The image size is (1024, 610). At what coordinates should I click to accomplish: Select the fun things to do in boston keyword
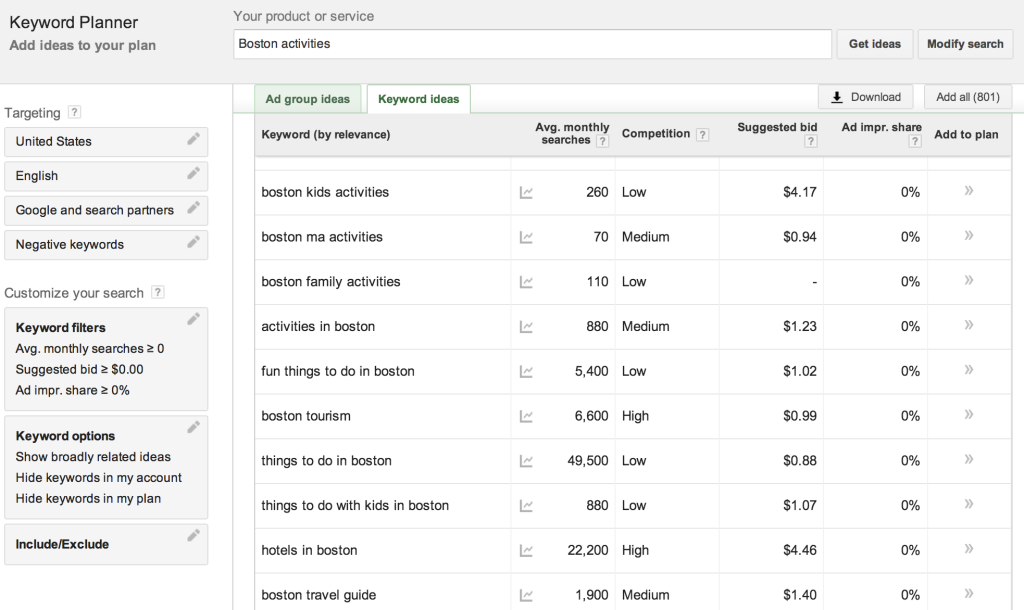coord(338,371)
